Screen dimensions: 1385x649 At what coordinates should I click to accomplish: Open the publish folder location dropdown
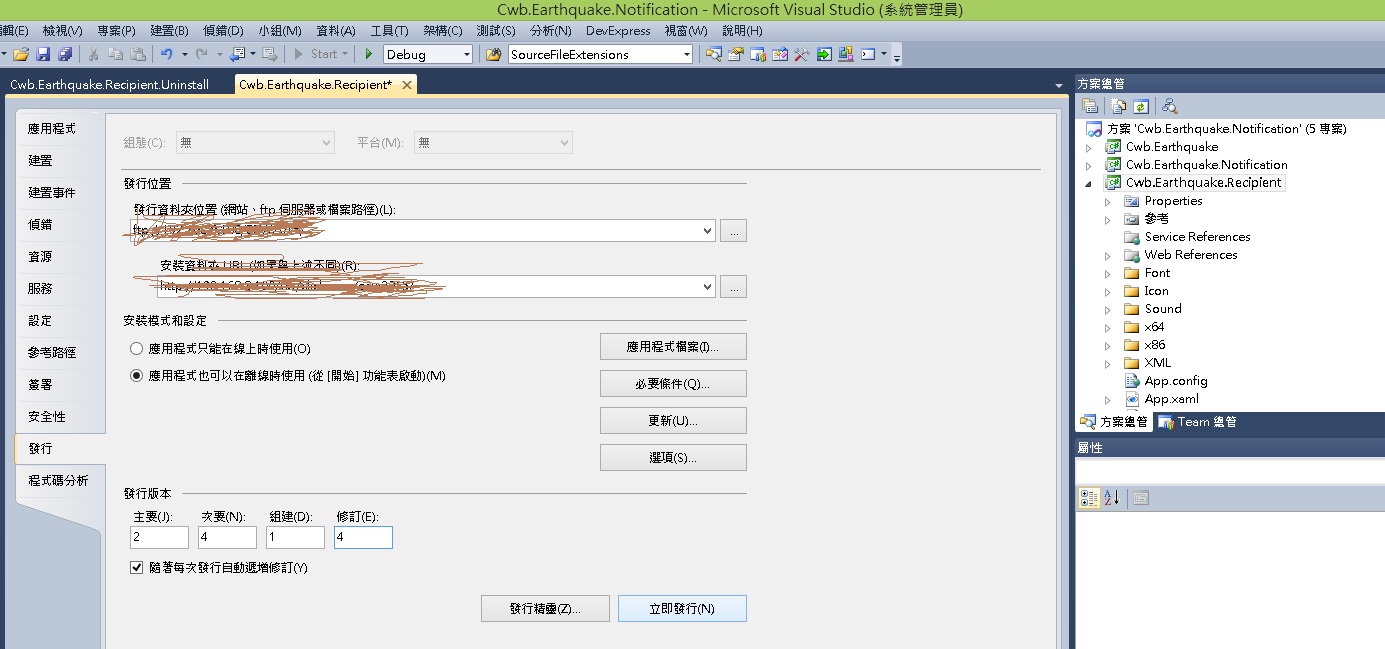(x=708, y=231)
